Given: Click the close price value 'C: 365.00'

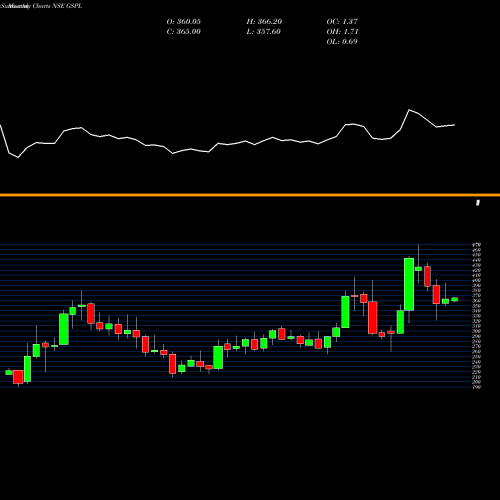Looking at the screenshot, I should click(x=184, y=32).
